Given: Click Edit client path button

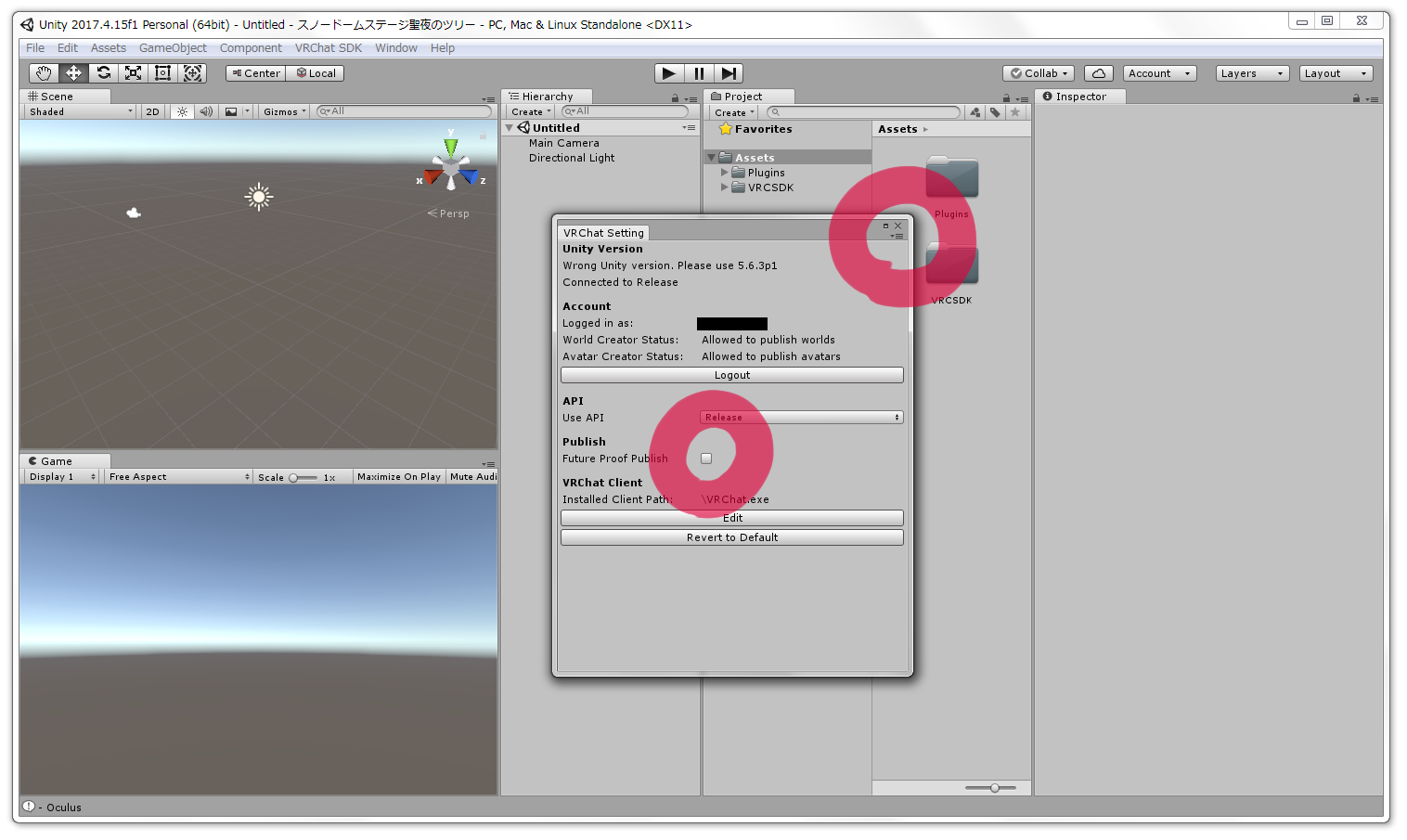Looking at the screenshot, I should coord(732,518).
